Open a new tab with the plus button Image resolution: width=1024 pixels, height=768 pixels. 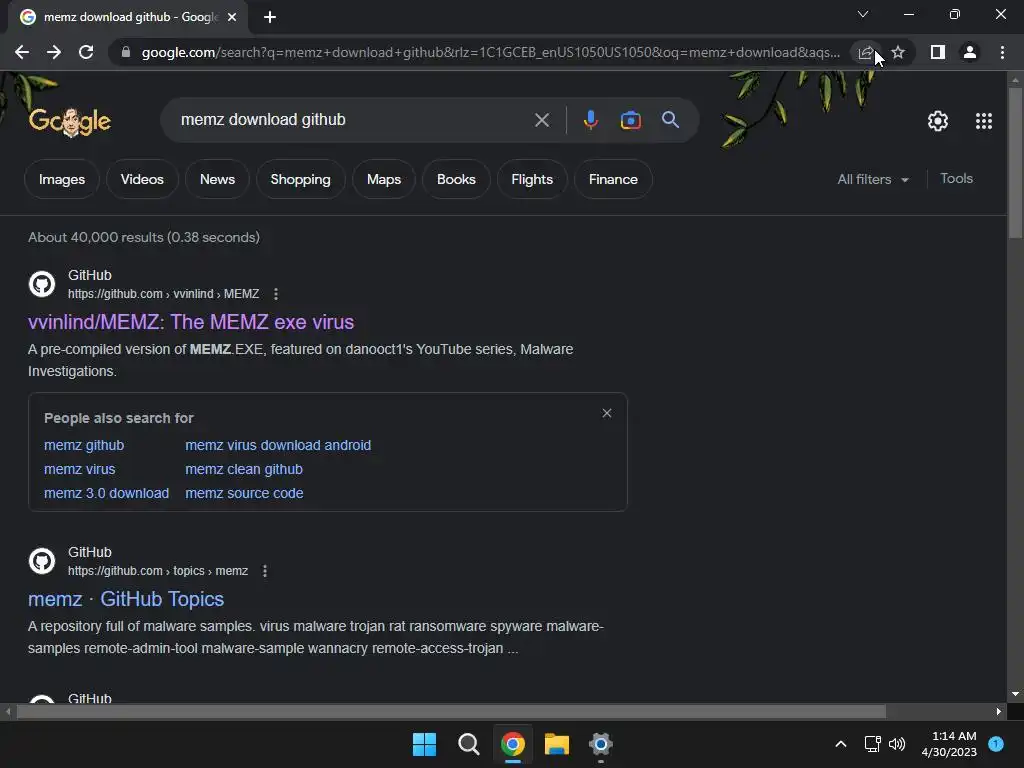(x=270, y=17)
